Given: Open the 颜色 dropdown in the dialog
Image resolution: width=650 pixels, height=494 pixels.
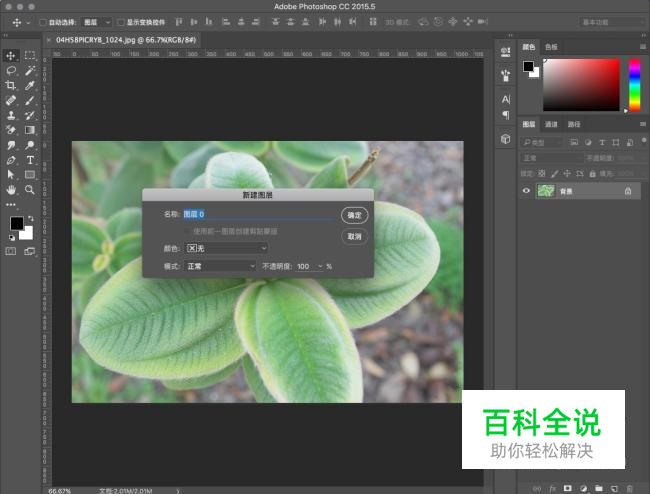Looking at the screenshot, I should pyautogui.click(x=225, y=248).
